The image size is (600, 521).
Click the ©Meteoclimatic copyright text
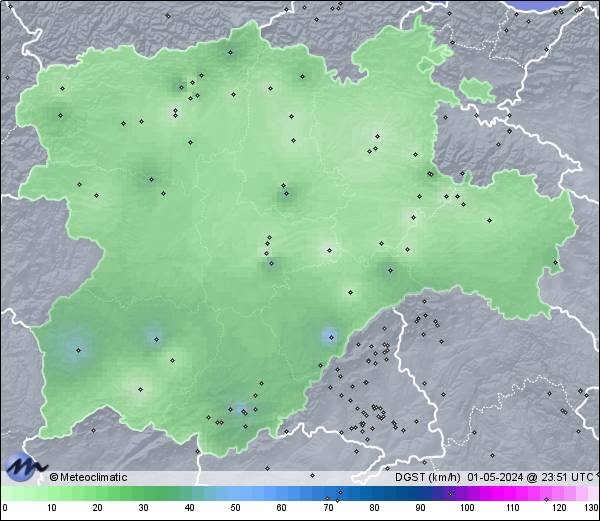click(x=88, y=477)
